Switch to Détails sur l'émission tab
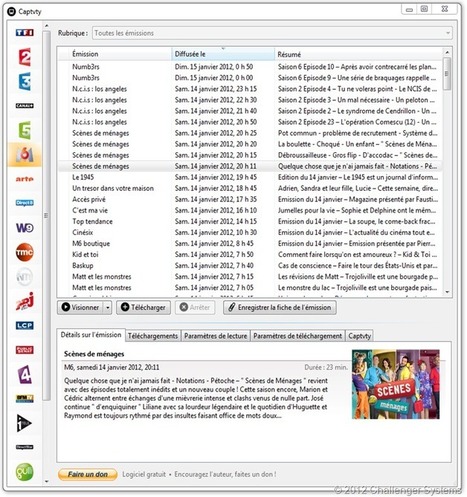The width and height of the screenshot is (467, 497). tap(91, 335)
